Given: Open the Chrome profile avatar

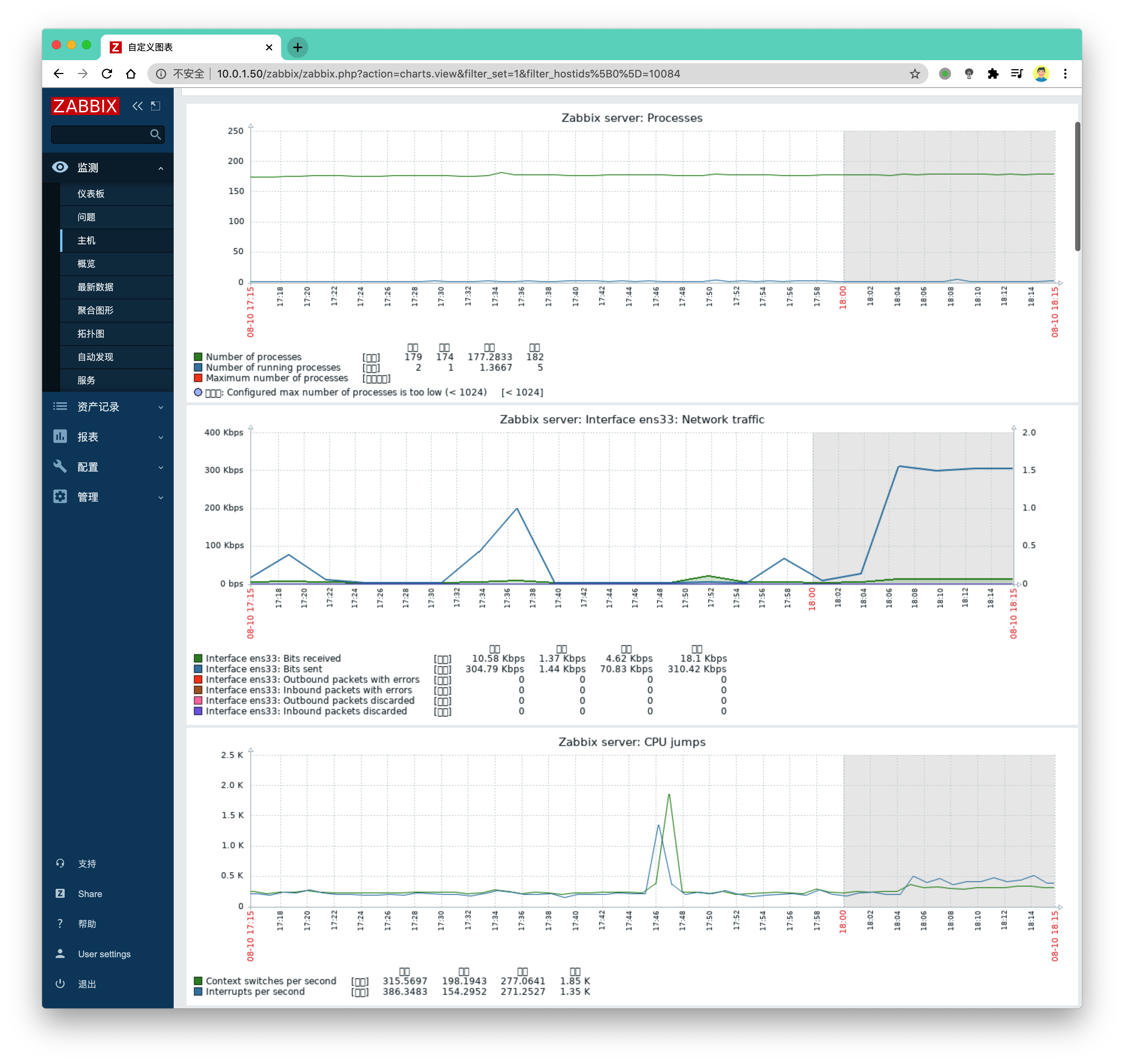Looking at the screenshot, I should [x=1041, y=74].
